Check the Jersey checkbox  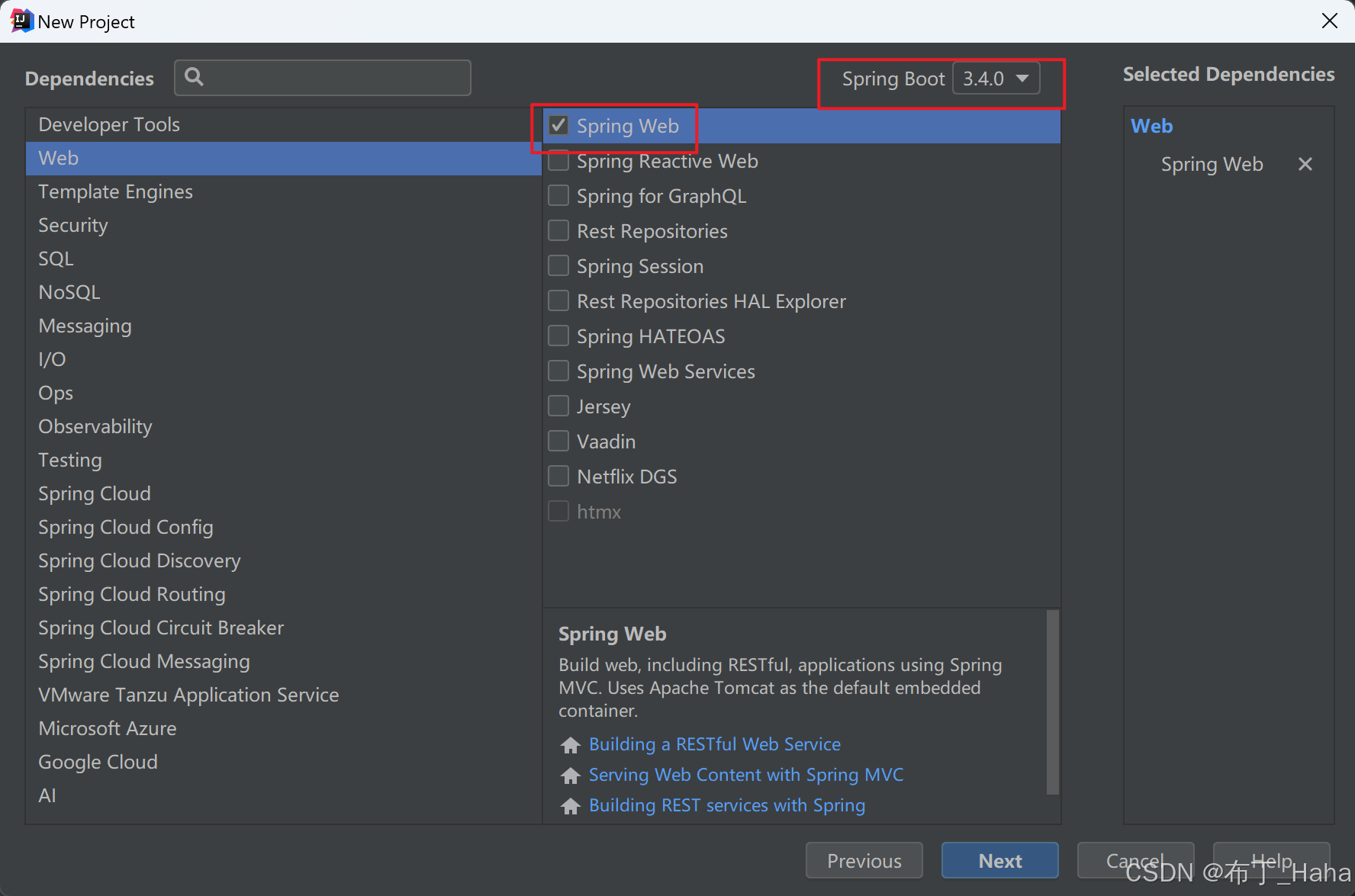558,406
